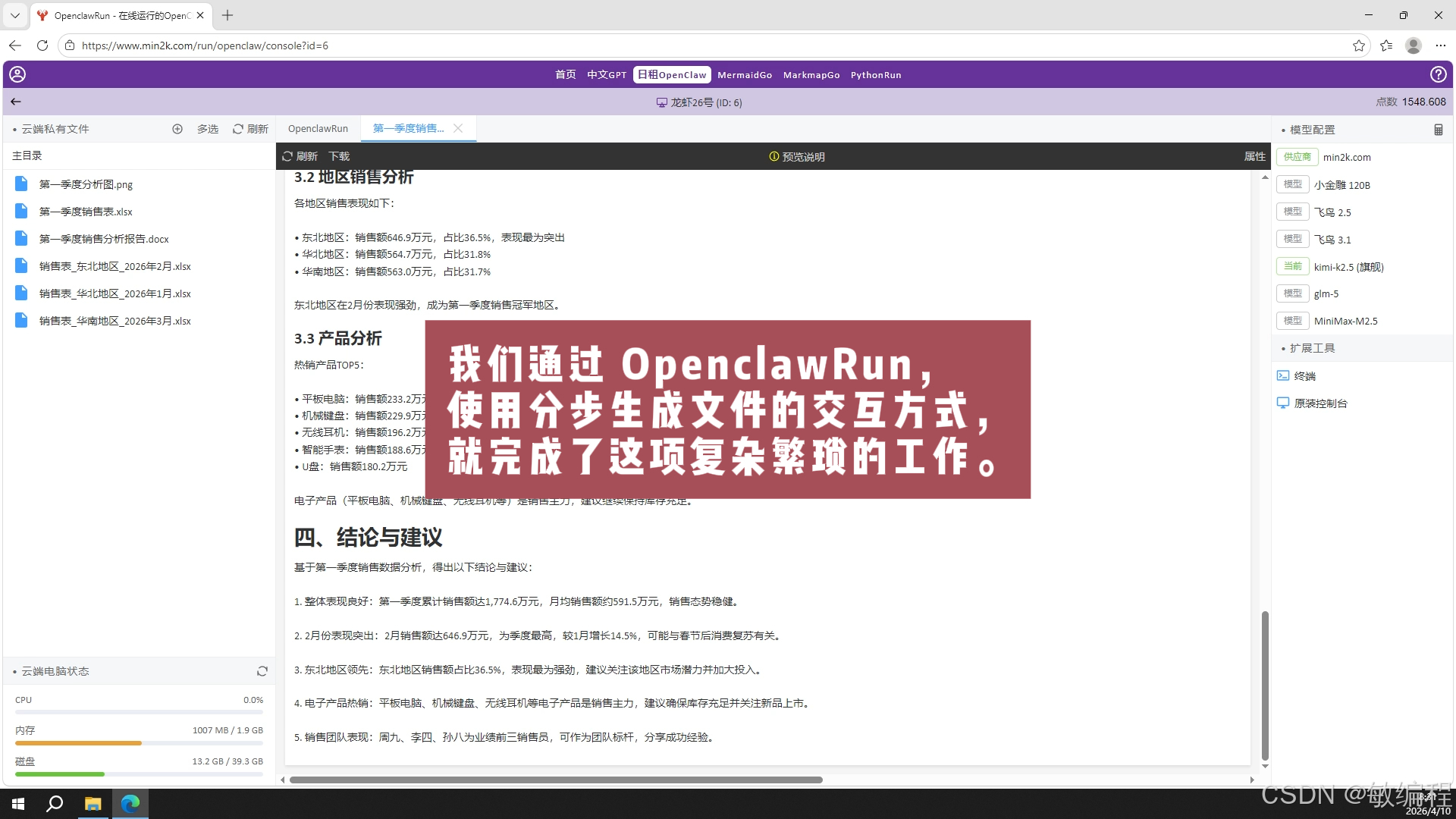Switch current model to MiniMax-M2.5
1456x819 pixels.
point(1346,321)
